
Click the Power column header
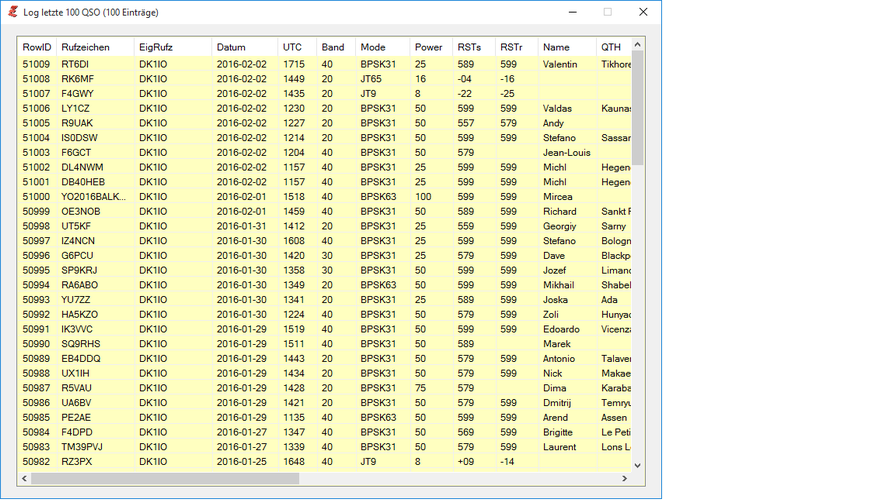tap(428, 47)
